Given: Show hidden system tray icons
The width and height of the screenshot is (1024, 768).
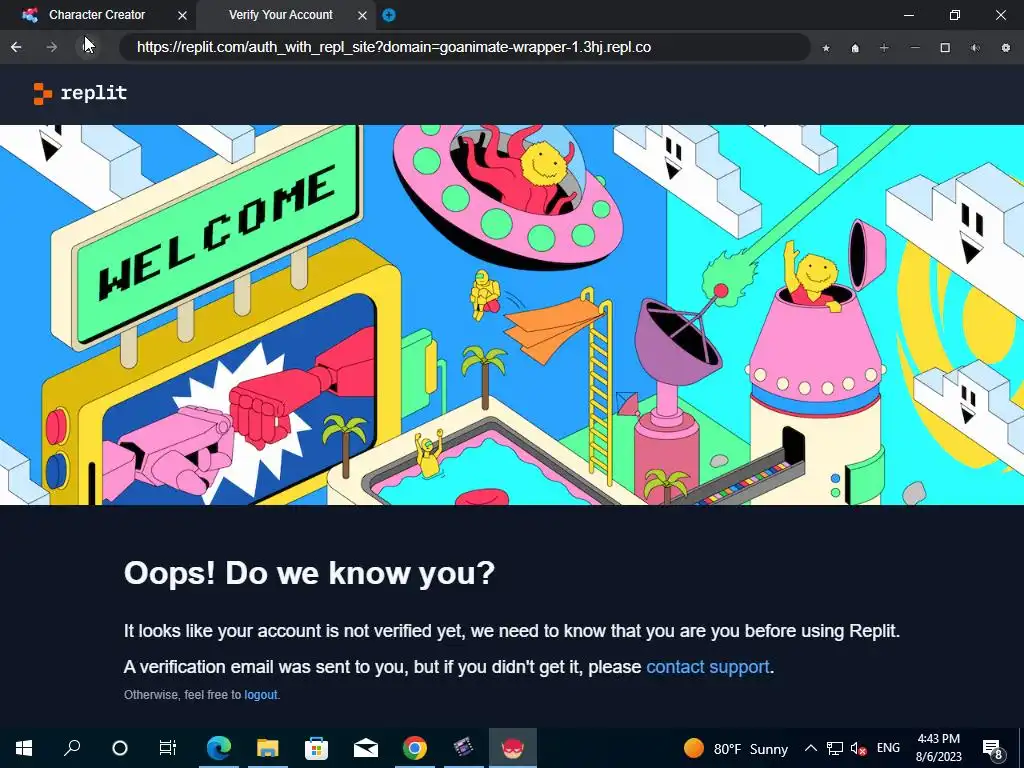Looking at the screenshot, I should point(810,748).
